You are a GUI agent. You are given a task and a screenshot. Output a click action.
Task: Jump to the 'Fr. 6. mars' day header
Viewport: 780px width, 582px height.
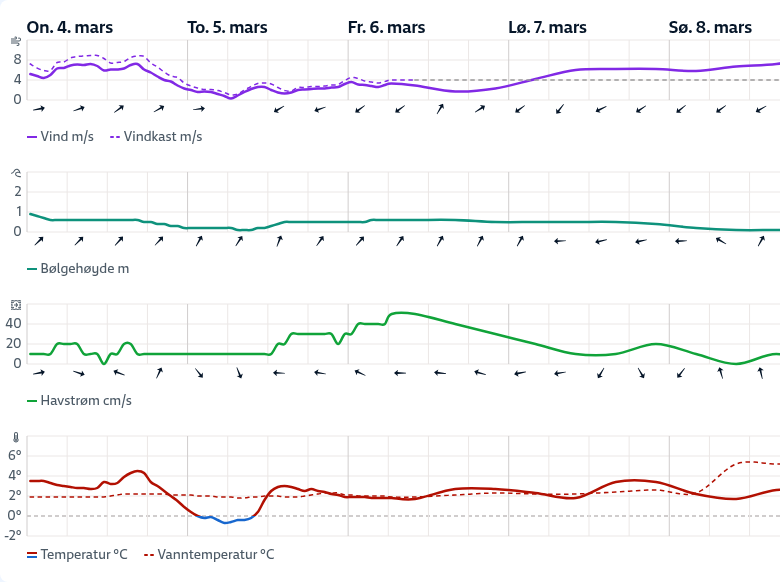click(386, 28)
